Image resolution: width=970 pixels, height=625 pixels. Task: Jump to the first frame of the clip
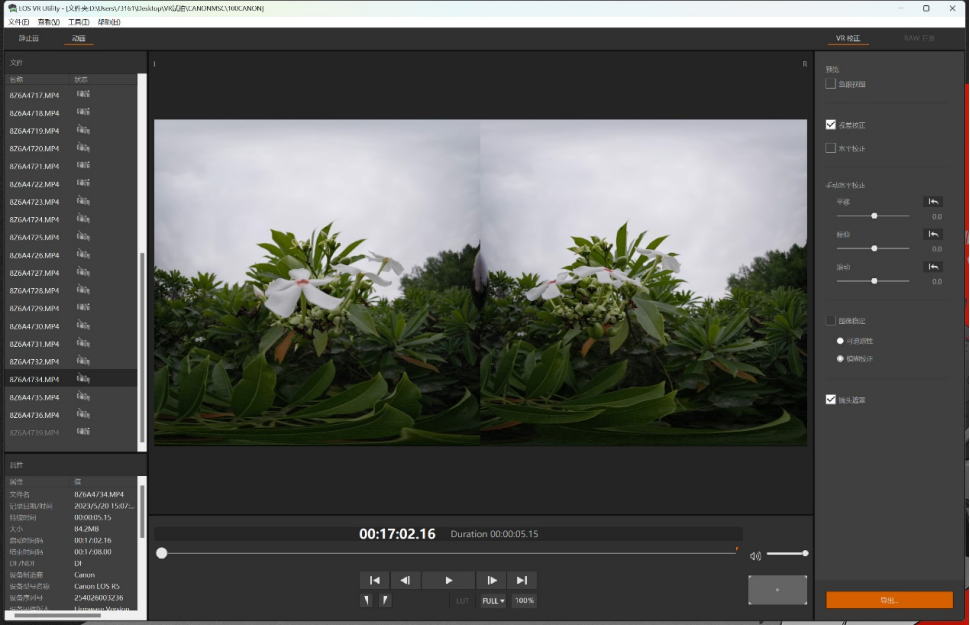pyautogui.click(x=375, y=580)
